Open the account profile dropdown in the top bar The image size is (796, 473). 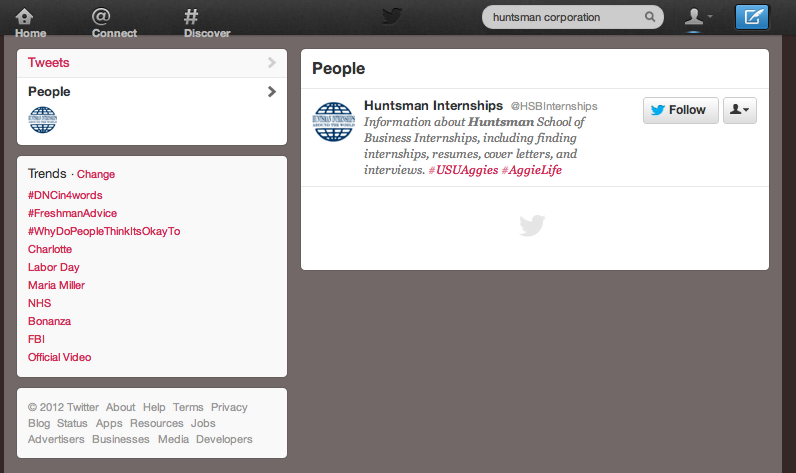(x=698, y=17)
